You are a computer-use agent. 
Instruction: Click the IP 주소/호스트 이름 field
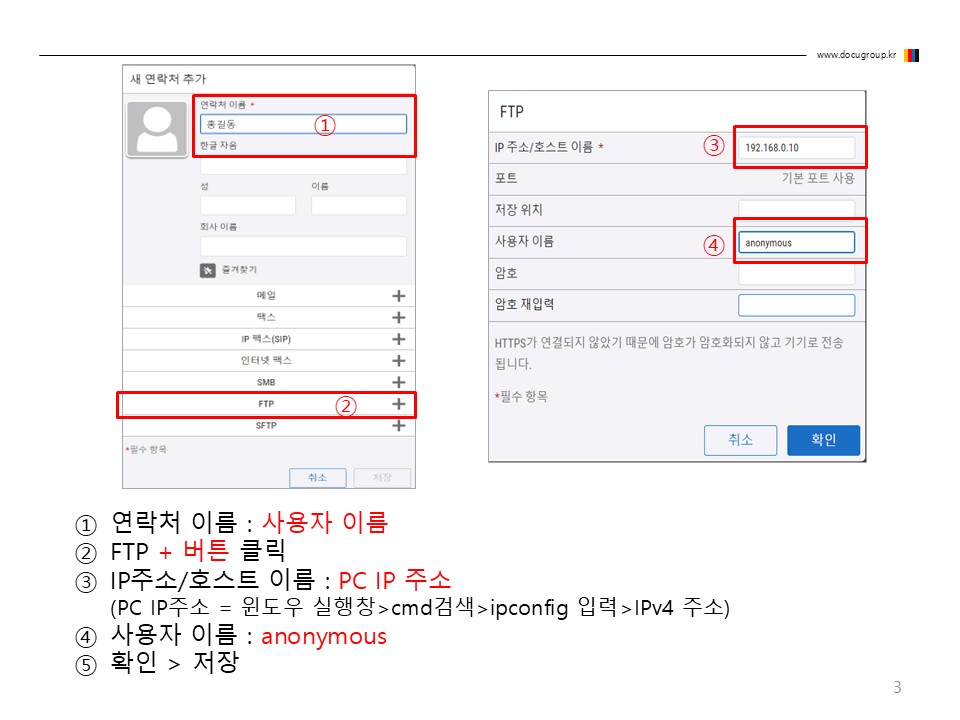coord(797,148)
